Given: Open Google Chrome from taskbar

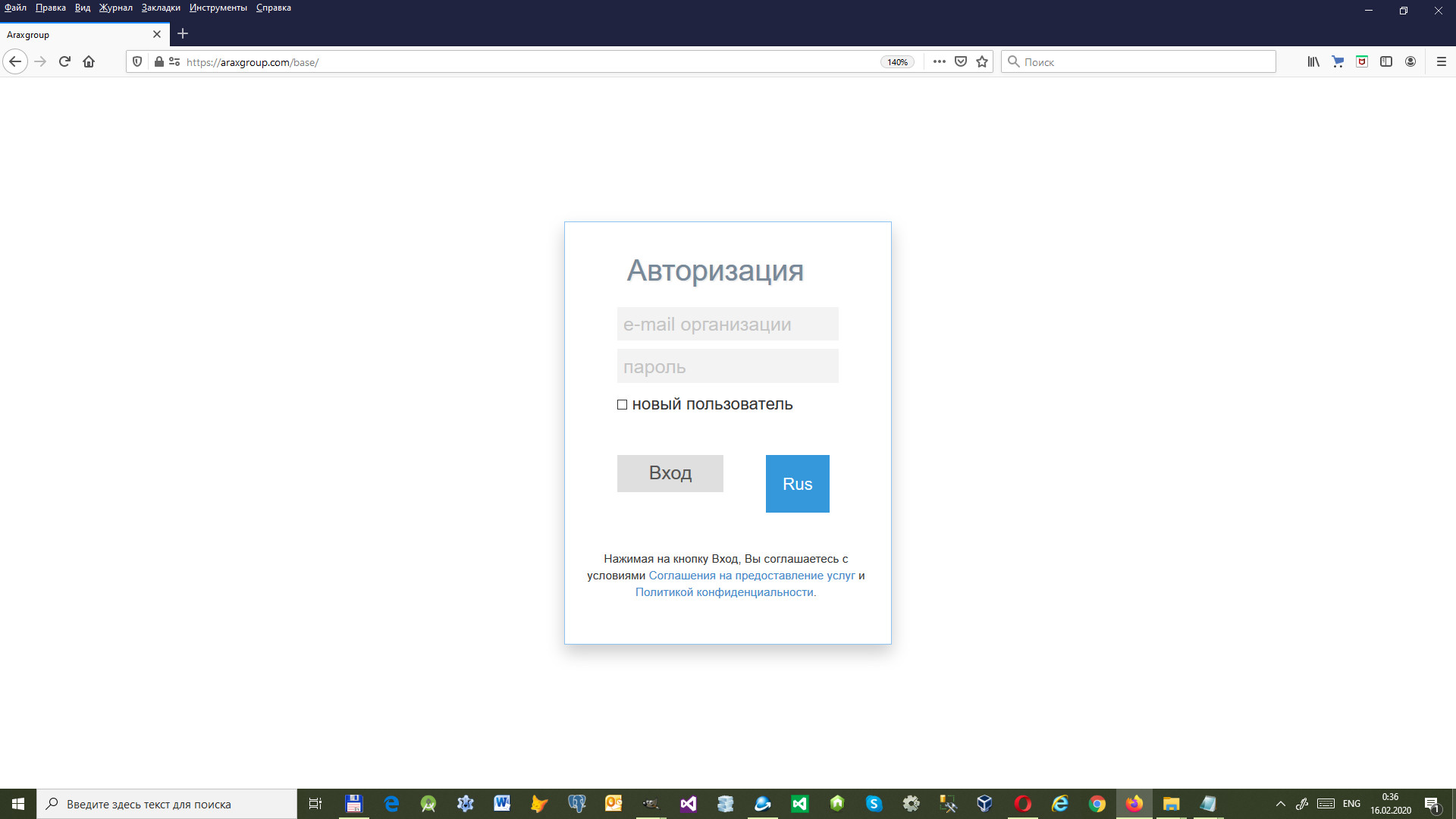Looking at the screenshot, I should [1097, 804].
